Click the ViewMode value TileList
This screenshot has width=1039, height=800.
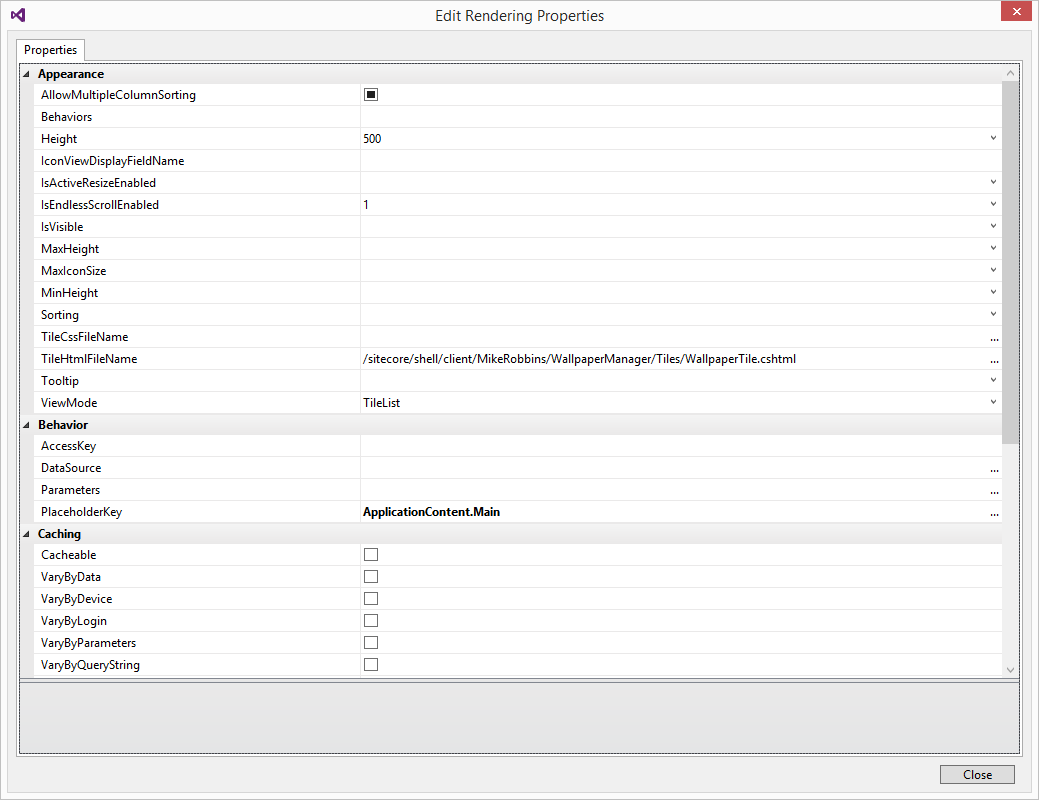click(x=382, y=402)
